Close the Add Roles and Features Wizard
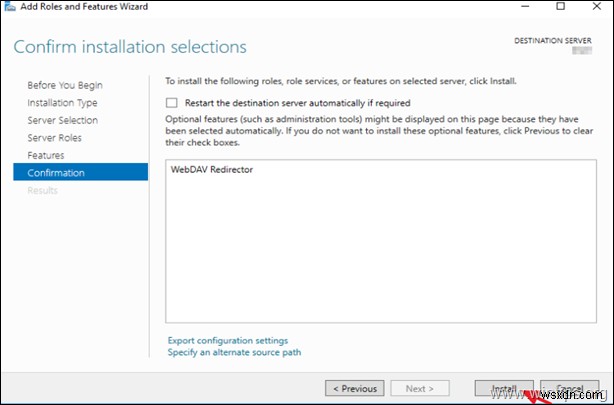Image resolution: width=614 pixels, height=405 pixels. [597, 8]
